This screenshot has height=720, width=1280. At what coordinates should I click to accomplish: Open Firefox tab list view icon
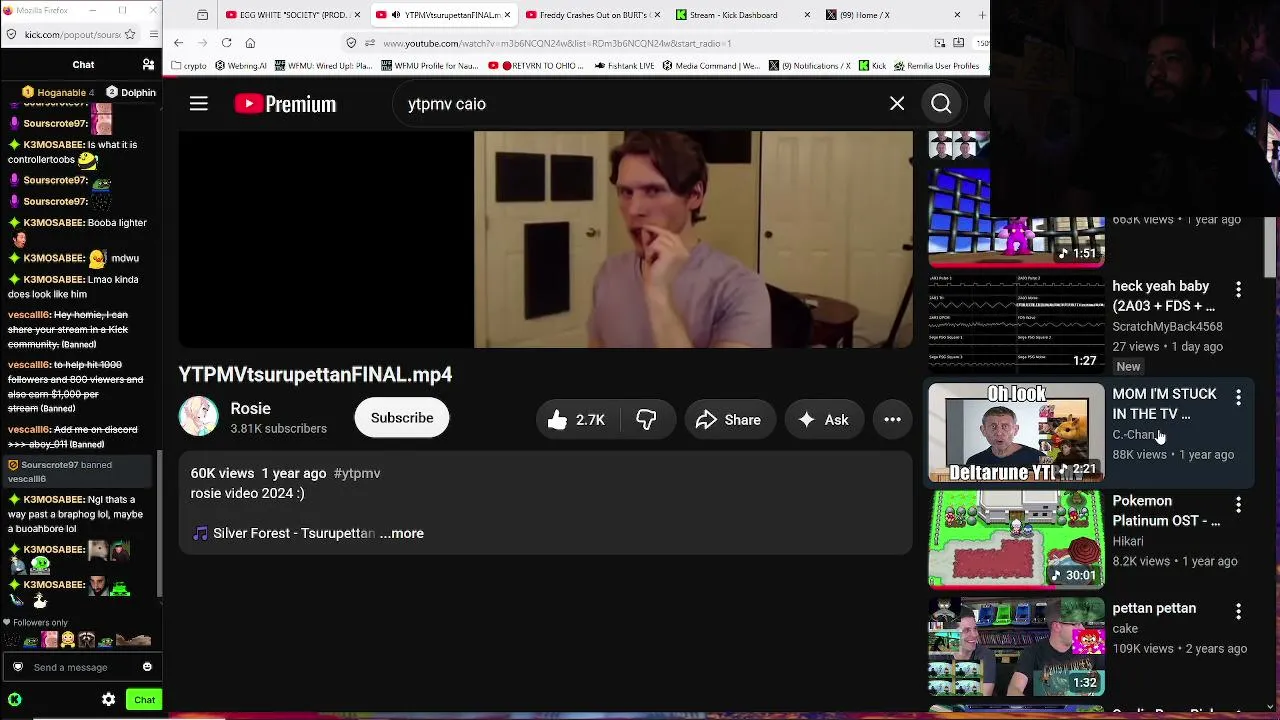point(203,15)
